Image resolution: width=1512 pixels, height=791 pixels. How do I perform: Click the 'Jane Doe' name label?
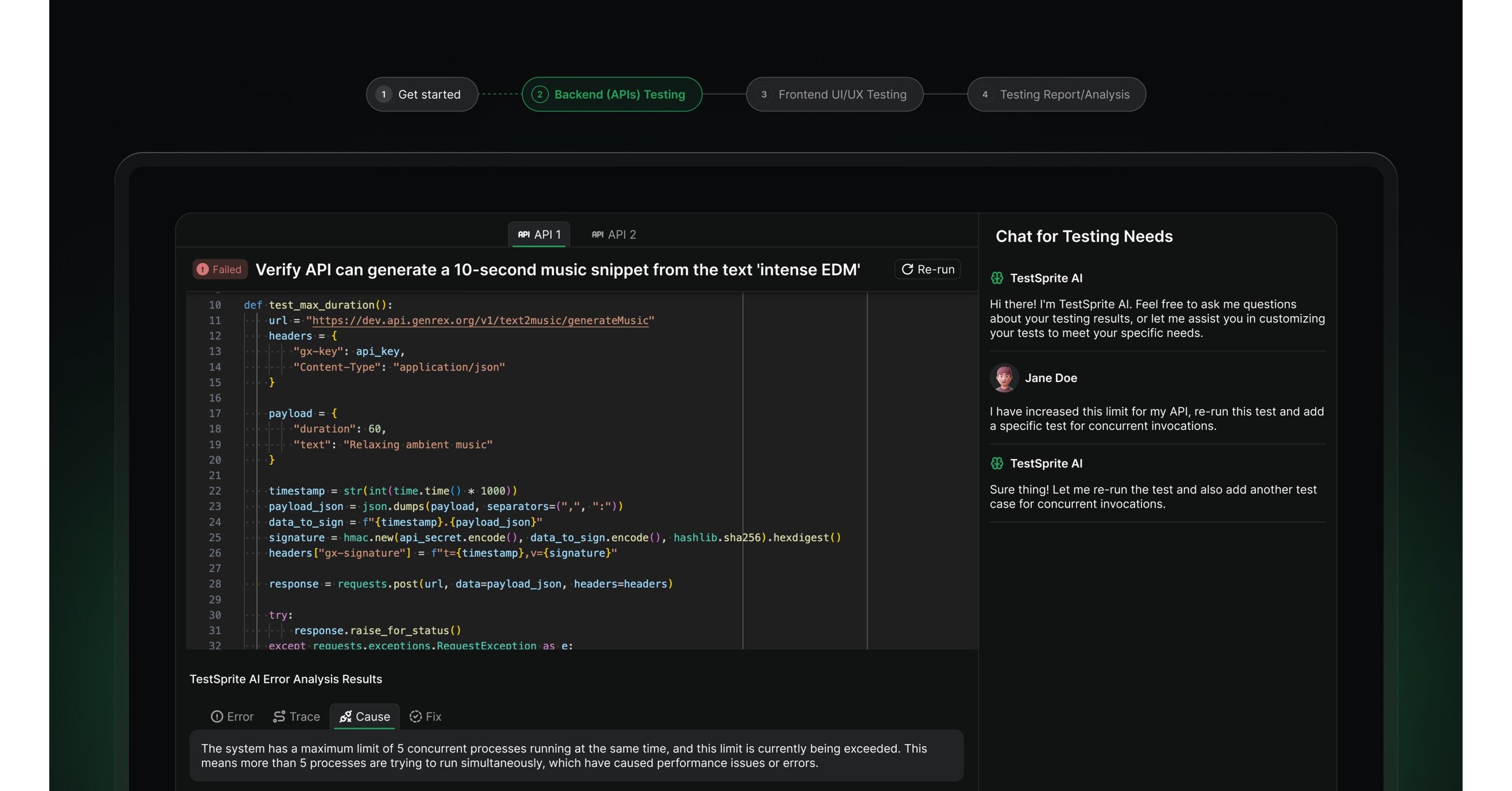(1051, 378)
